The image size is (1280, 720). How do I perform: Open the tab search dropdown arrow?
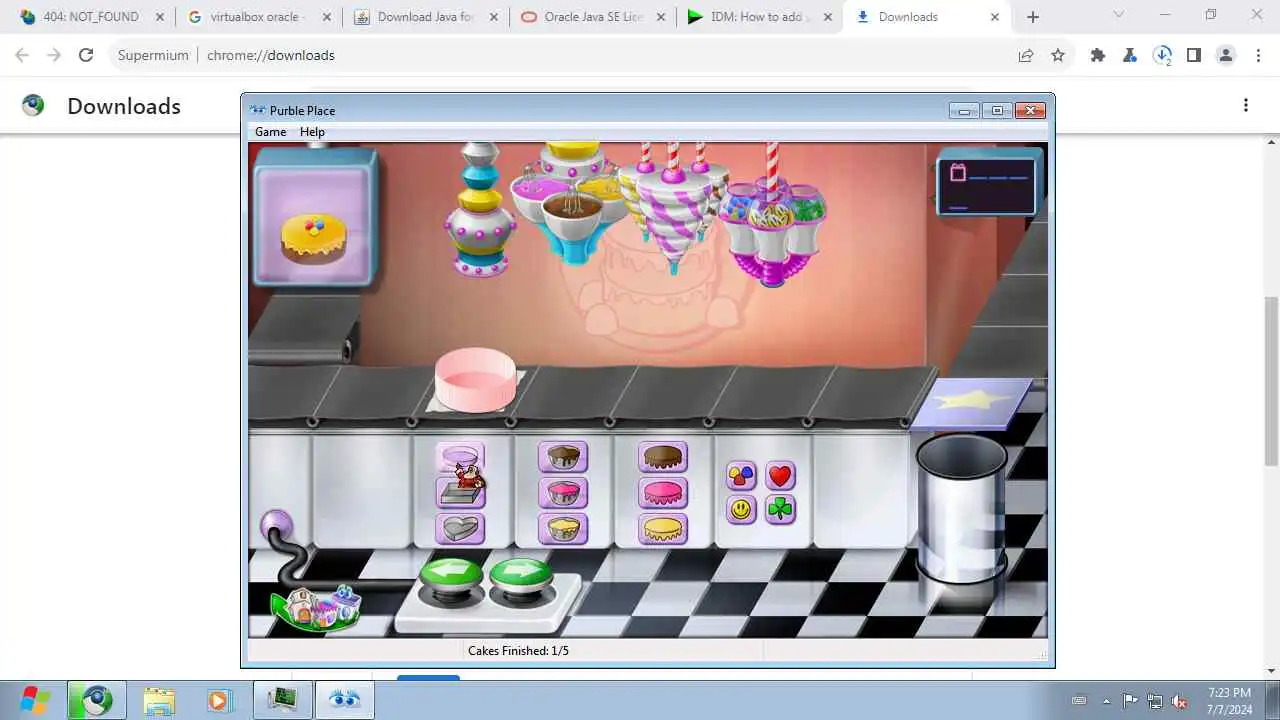1118,14
